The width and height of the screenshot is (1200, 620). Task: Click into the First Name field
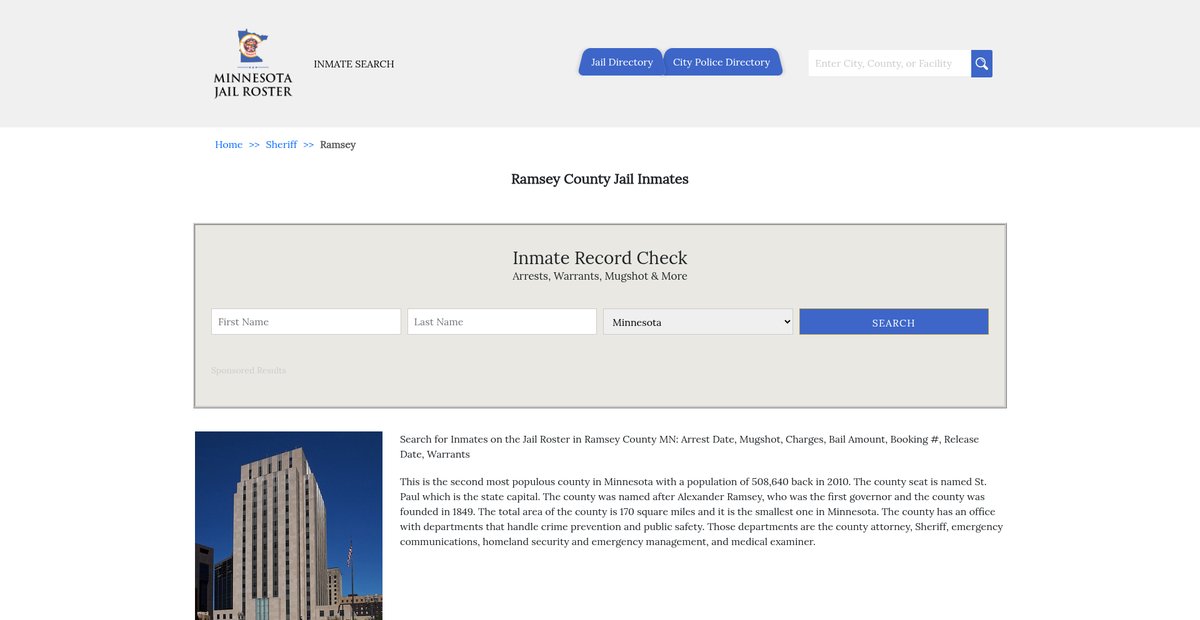click(306, 322)
